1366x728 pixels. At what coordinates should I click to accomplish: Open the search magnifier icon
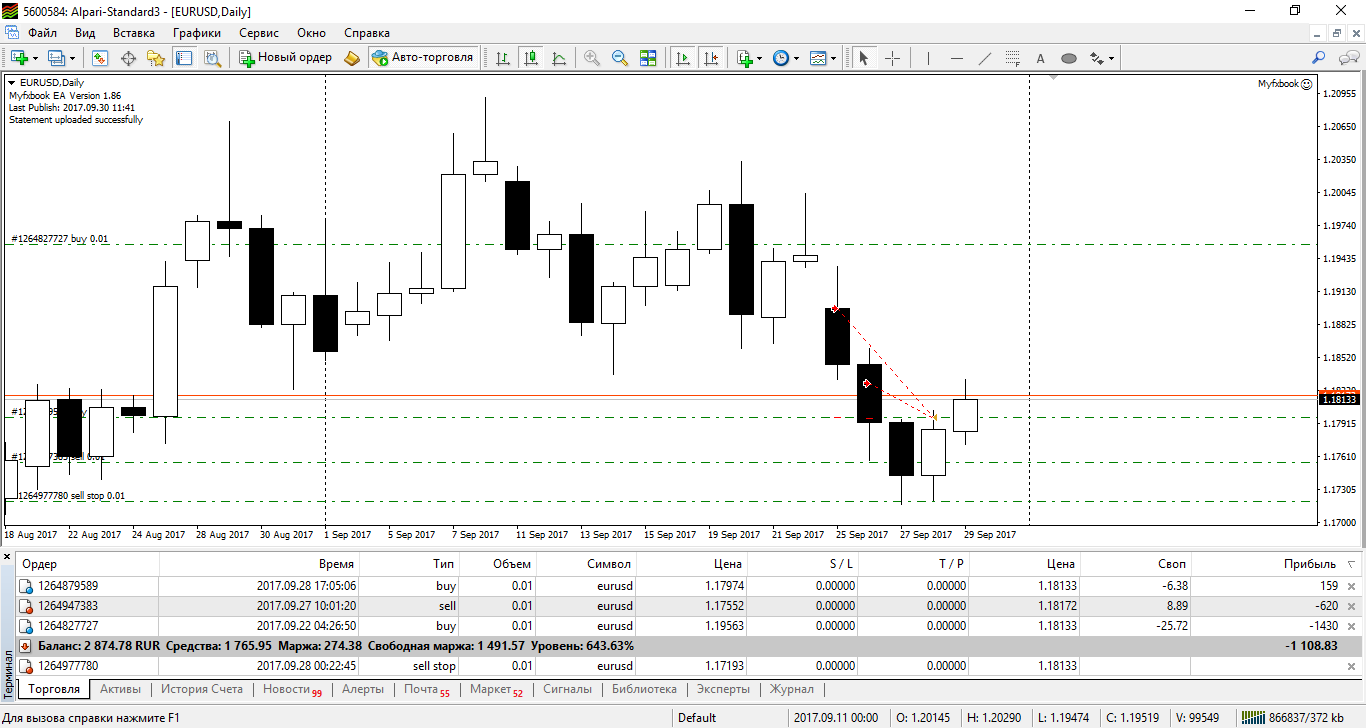[1319, 58]
